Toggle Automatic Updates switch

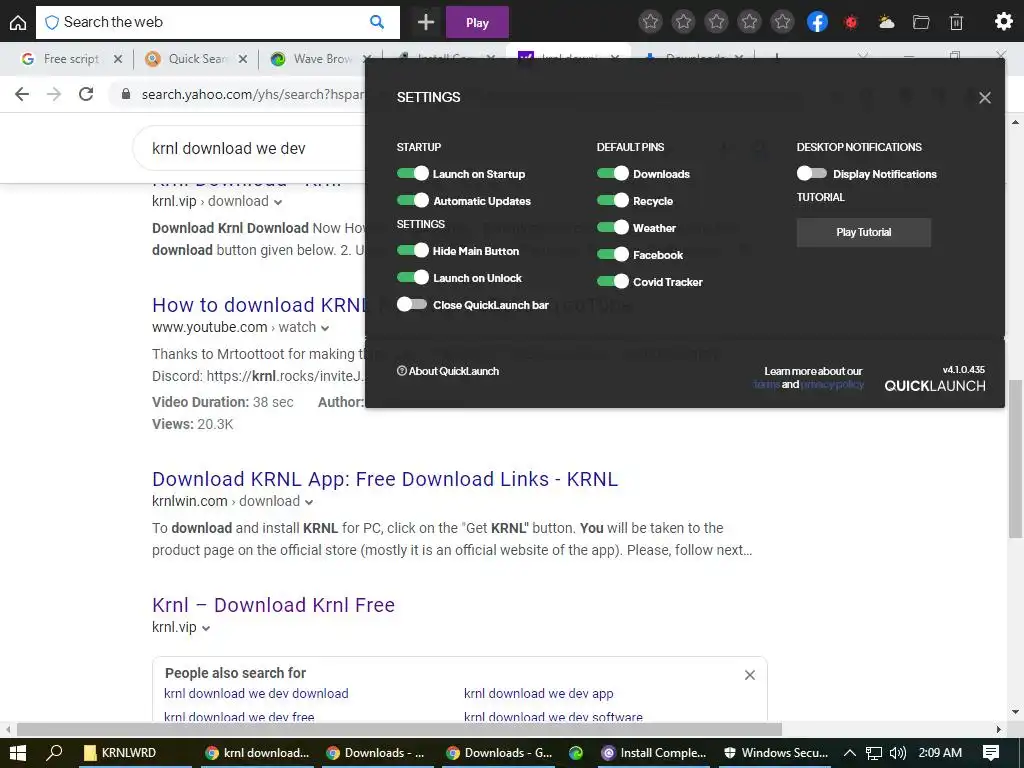coord(413,200)
